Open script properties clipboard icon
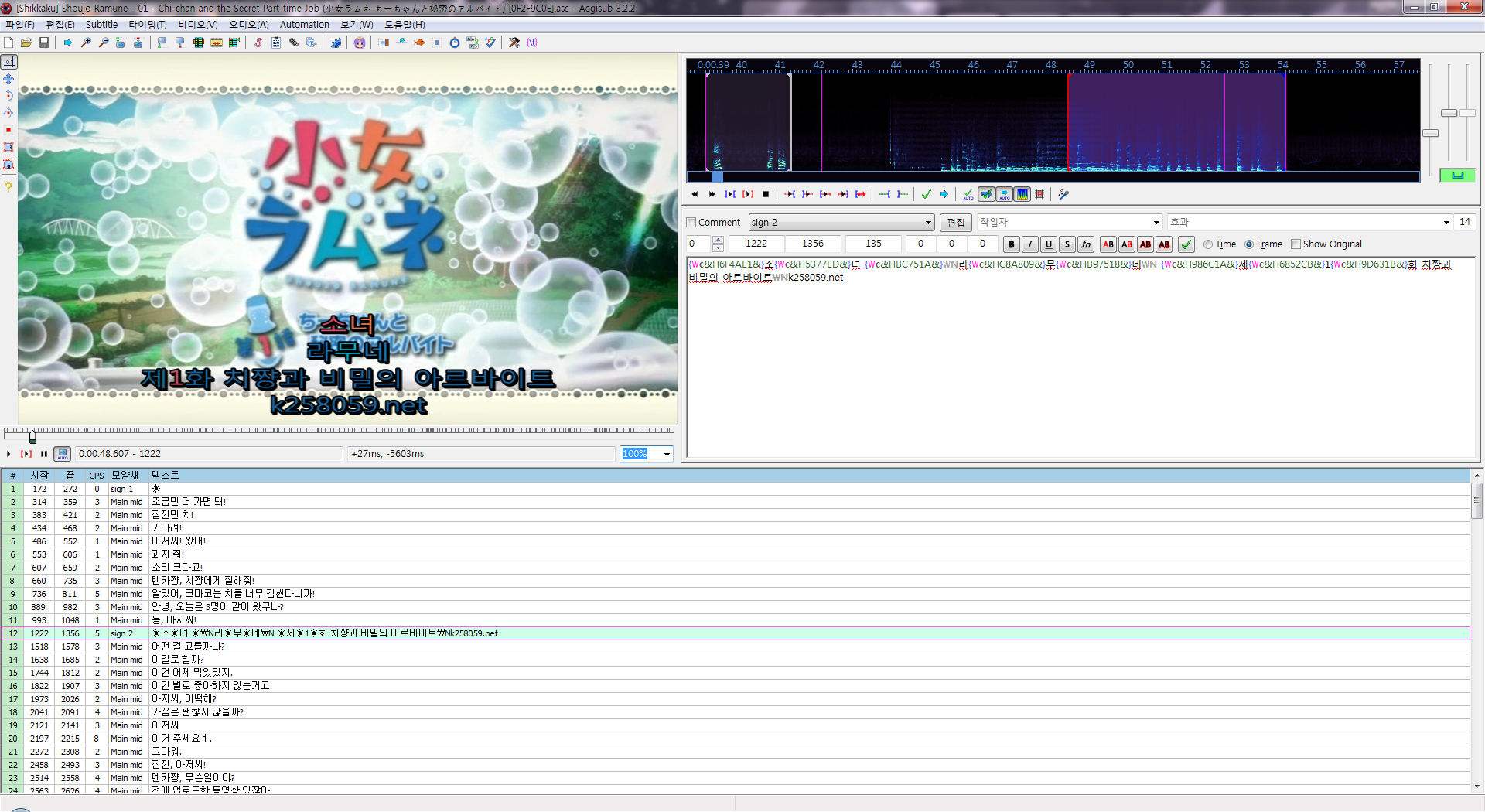The width and height of the screenshot is (1485, 812). [x=276, y=43]
